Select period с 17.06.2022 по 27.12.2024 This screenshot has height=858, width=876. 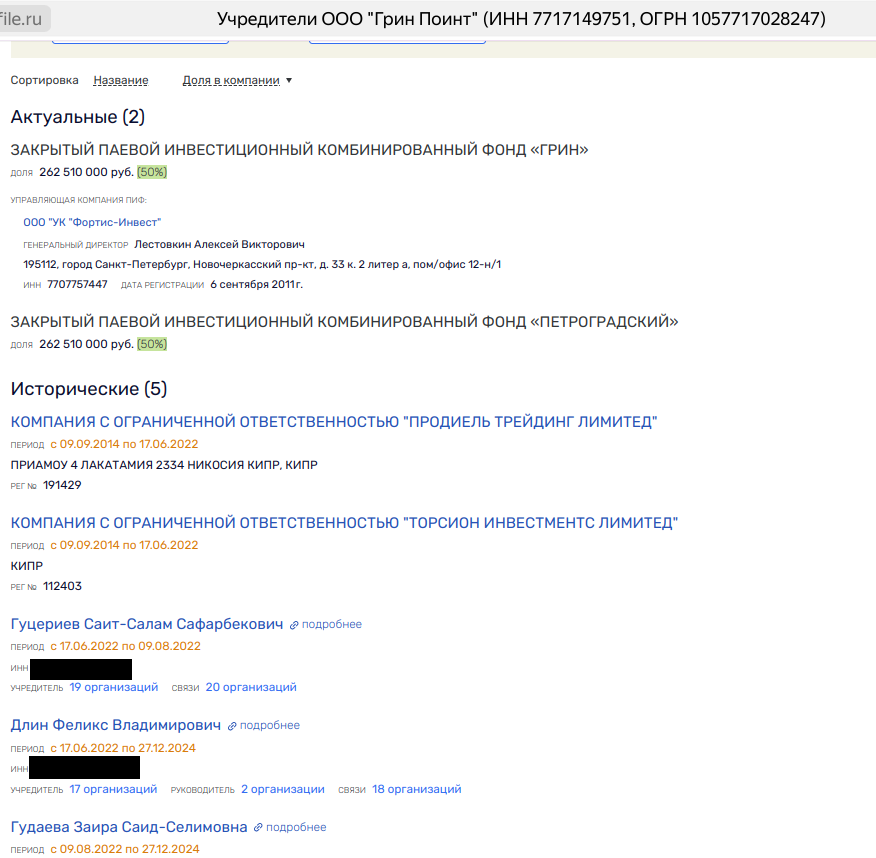coord(123,748)
